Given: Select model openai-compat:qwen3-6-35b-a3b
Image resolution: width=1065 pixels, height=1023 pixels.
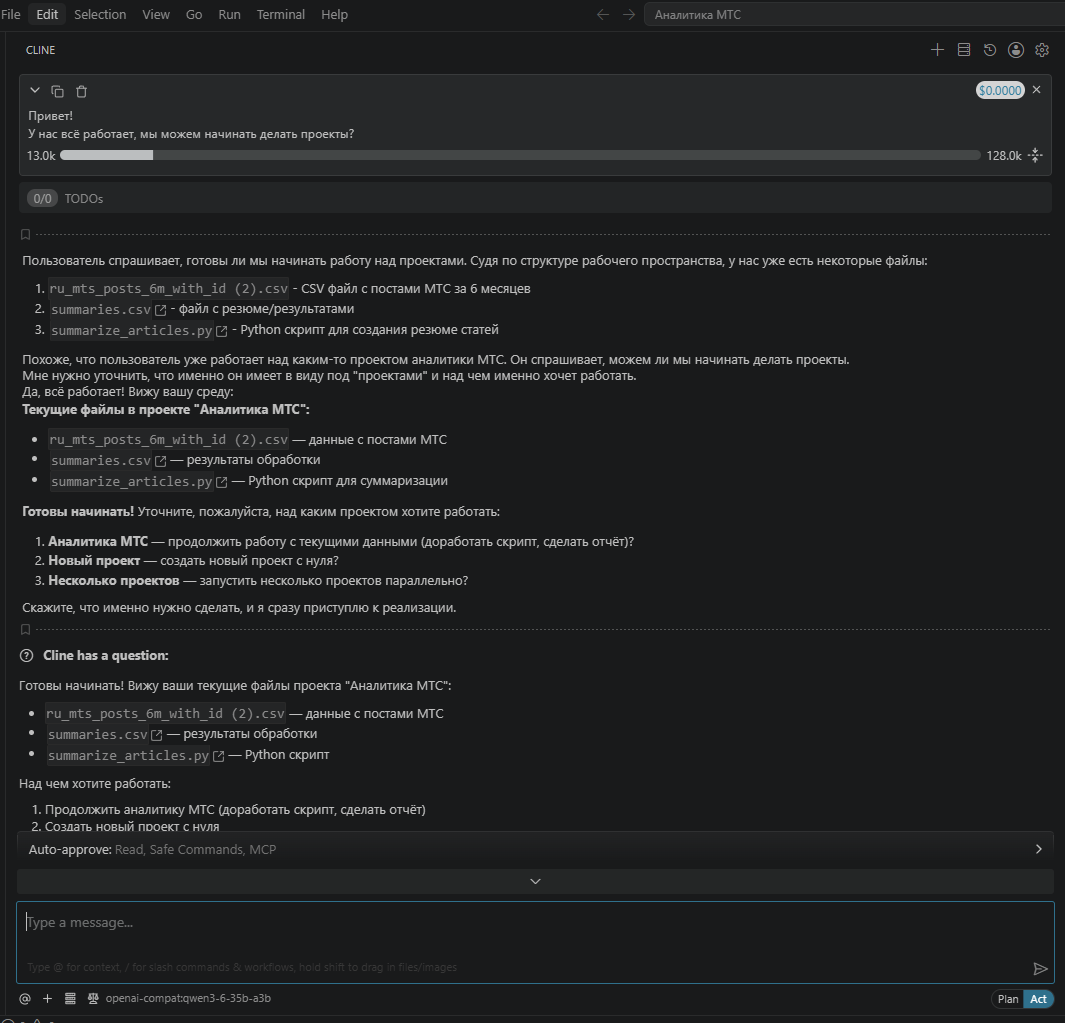Looking at the screenshot, I should (x=188, y=999).
